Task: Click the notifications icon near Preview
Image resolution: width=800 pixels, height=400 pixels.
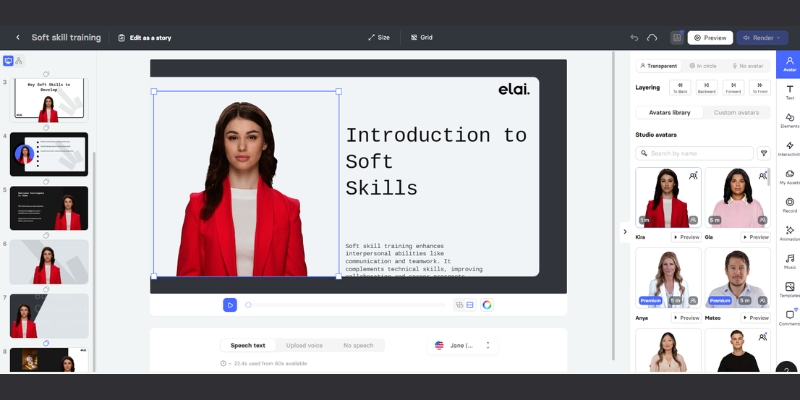Action: click(677, 38)
